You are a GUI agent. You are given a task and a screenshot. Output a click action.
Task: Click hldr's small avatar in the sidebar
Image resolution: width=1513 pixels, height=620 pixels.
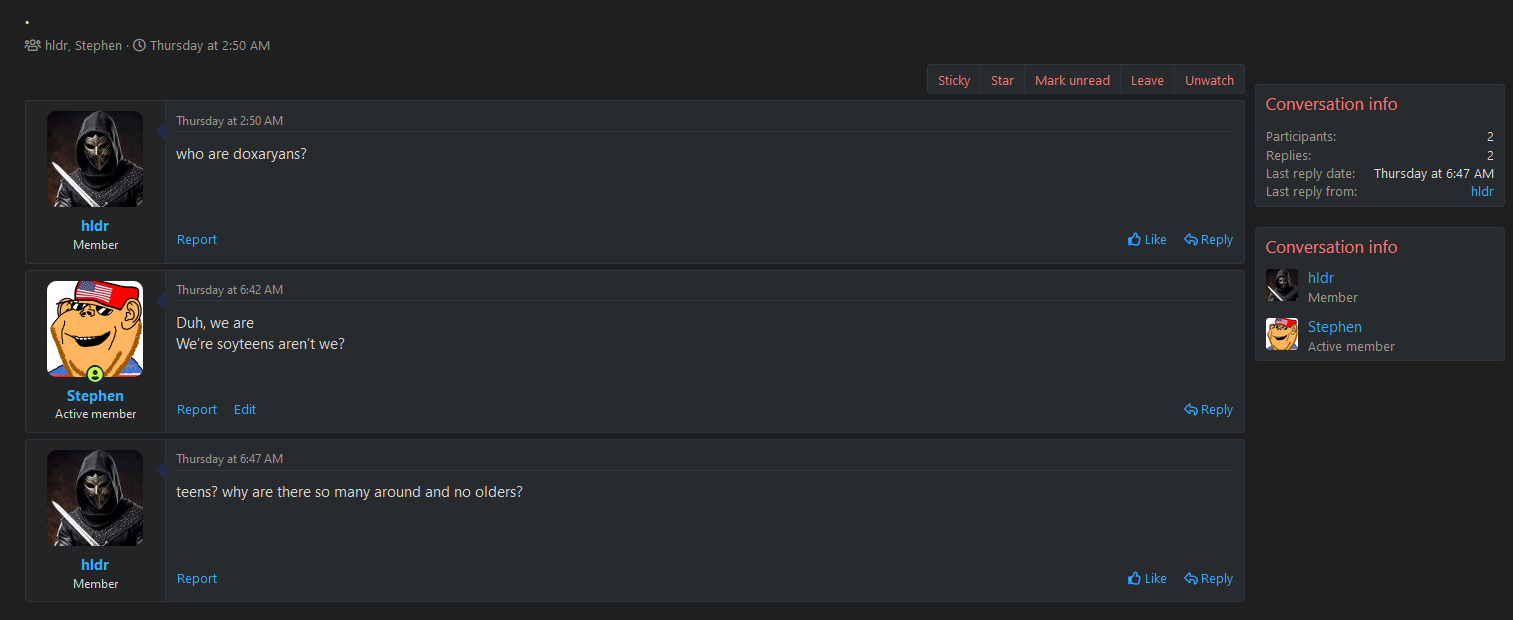pyautogui.click(x=1282, y=285)
